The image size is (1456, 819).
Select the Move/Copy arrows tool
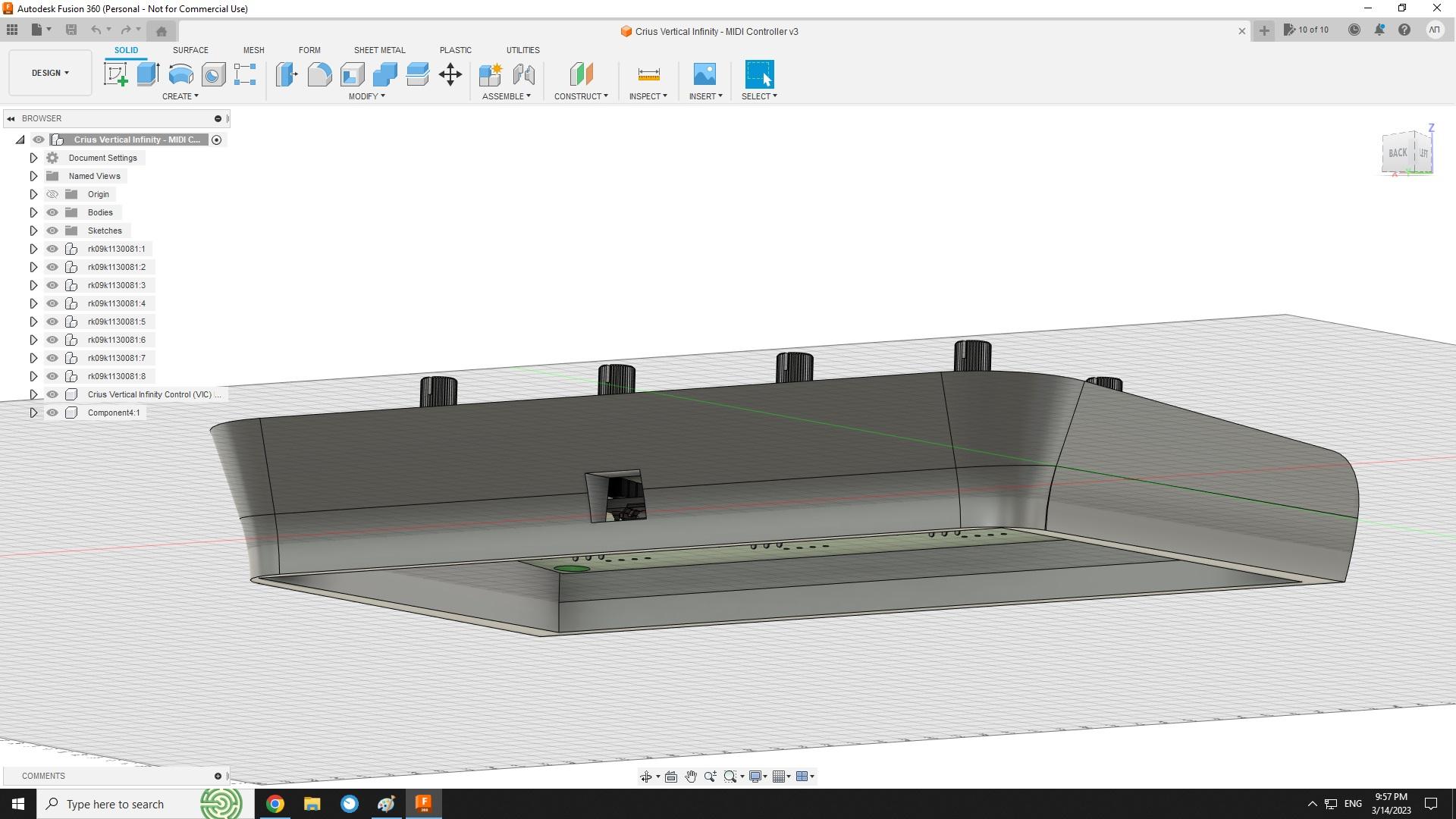point(450,74)
